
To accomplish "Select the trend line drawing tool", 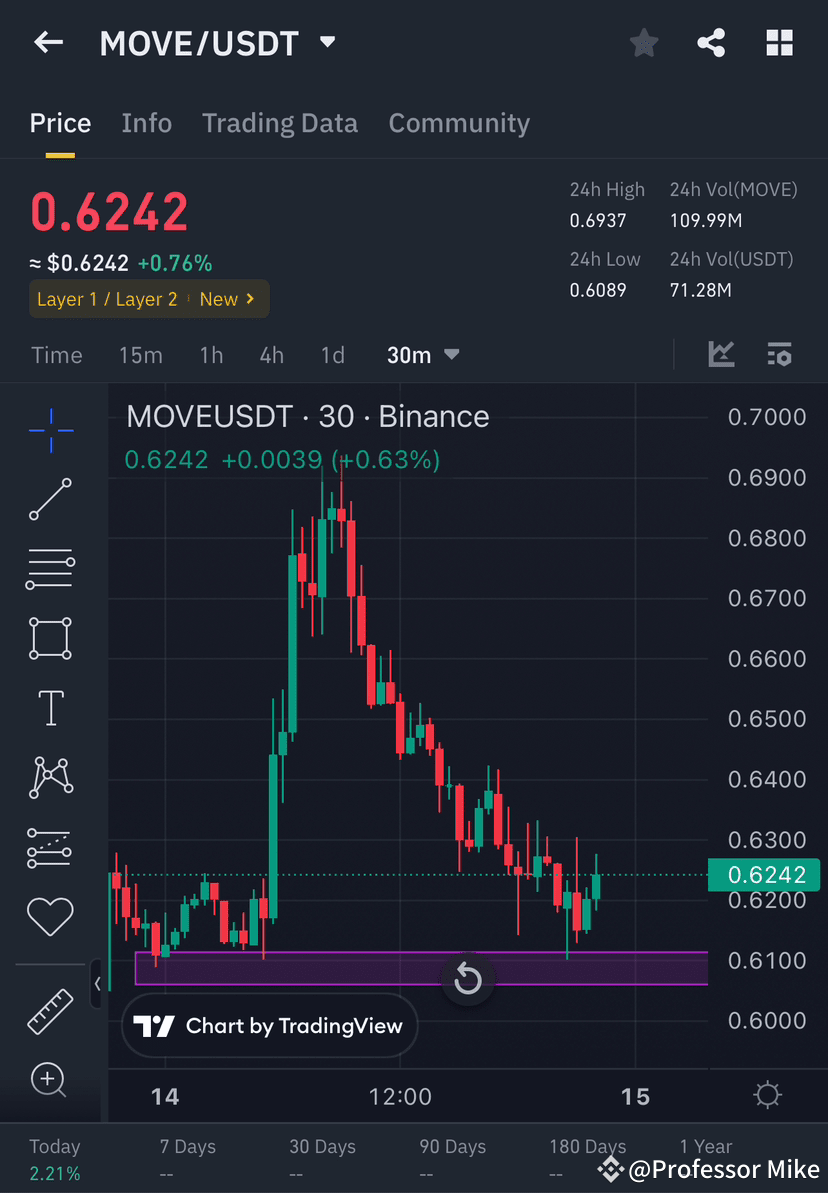I will click(50, 500).
